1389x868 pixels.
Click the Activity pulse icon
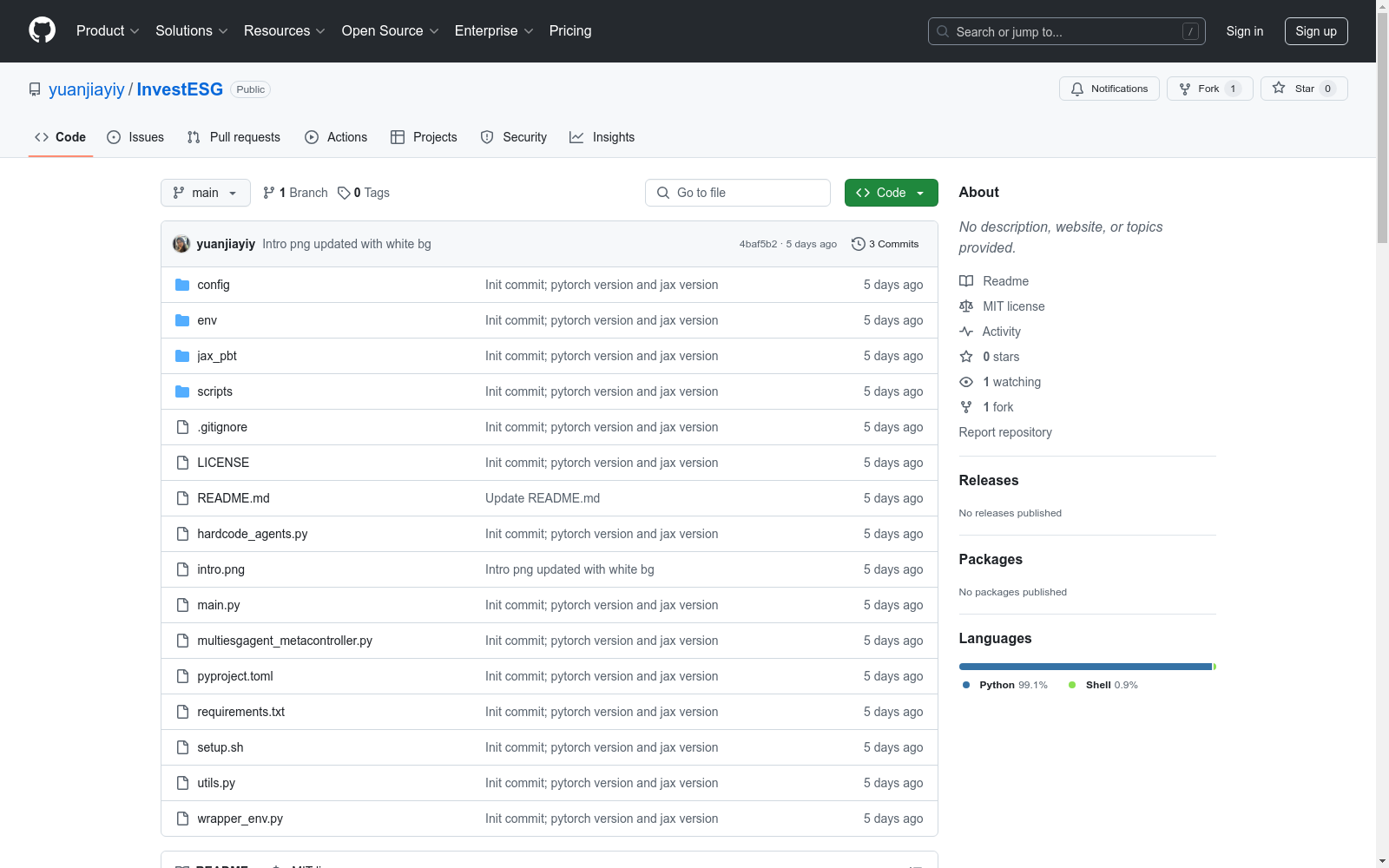tap(966, 332)
